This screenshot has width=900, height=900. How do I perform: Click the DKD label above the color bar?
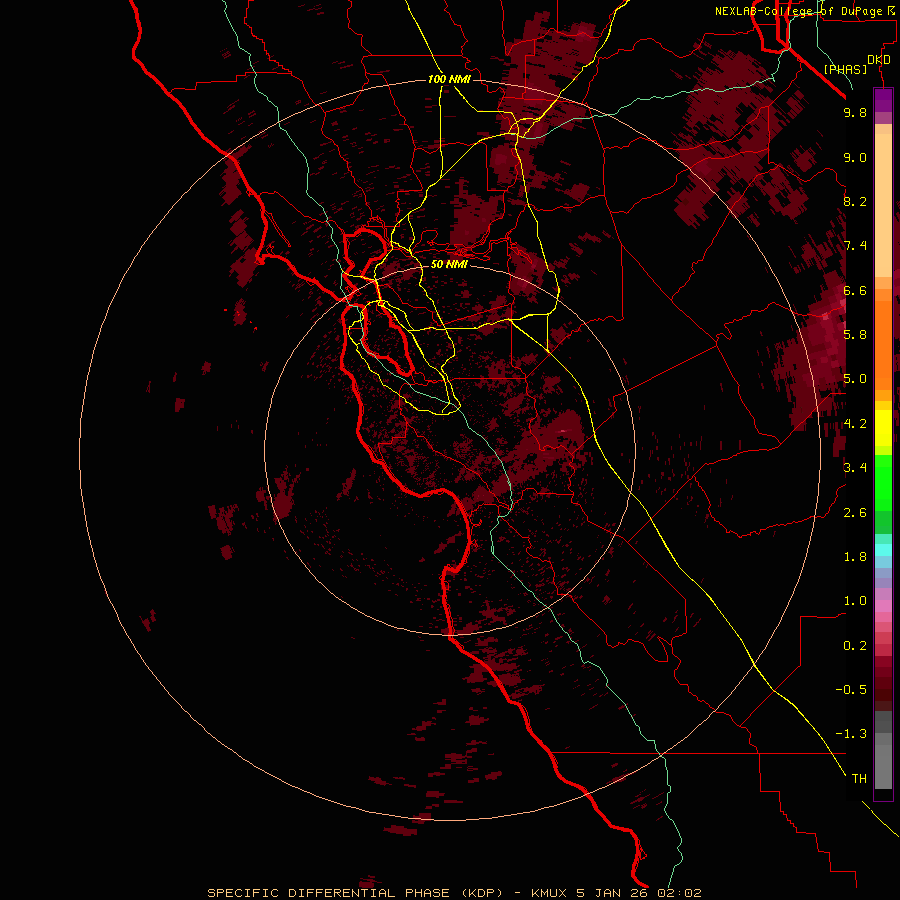click(879, 60)
